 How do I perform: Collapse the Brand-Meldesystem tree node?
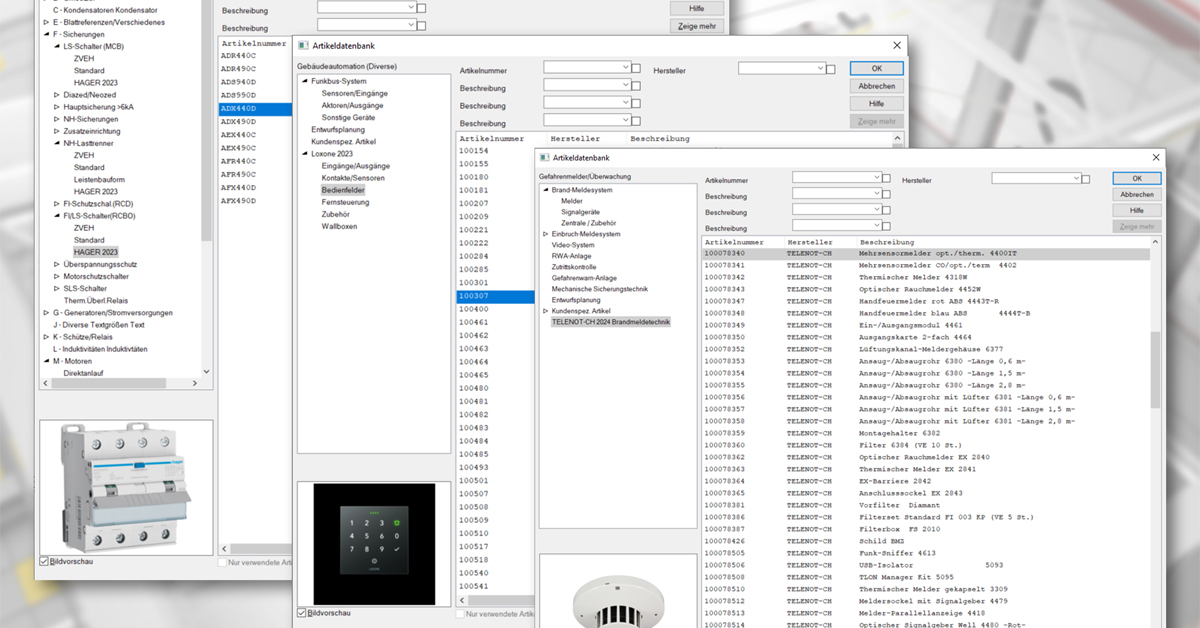click(x=545, y=189)
